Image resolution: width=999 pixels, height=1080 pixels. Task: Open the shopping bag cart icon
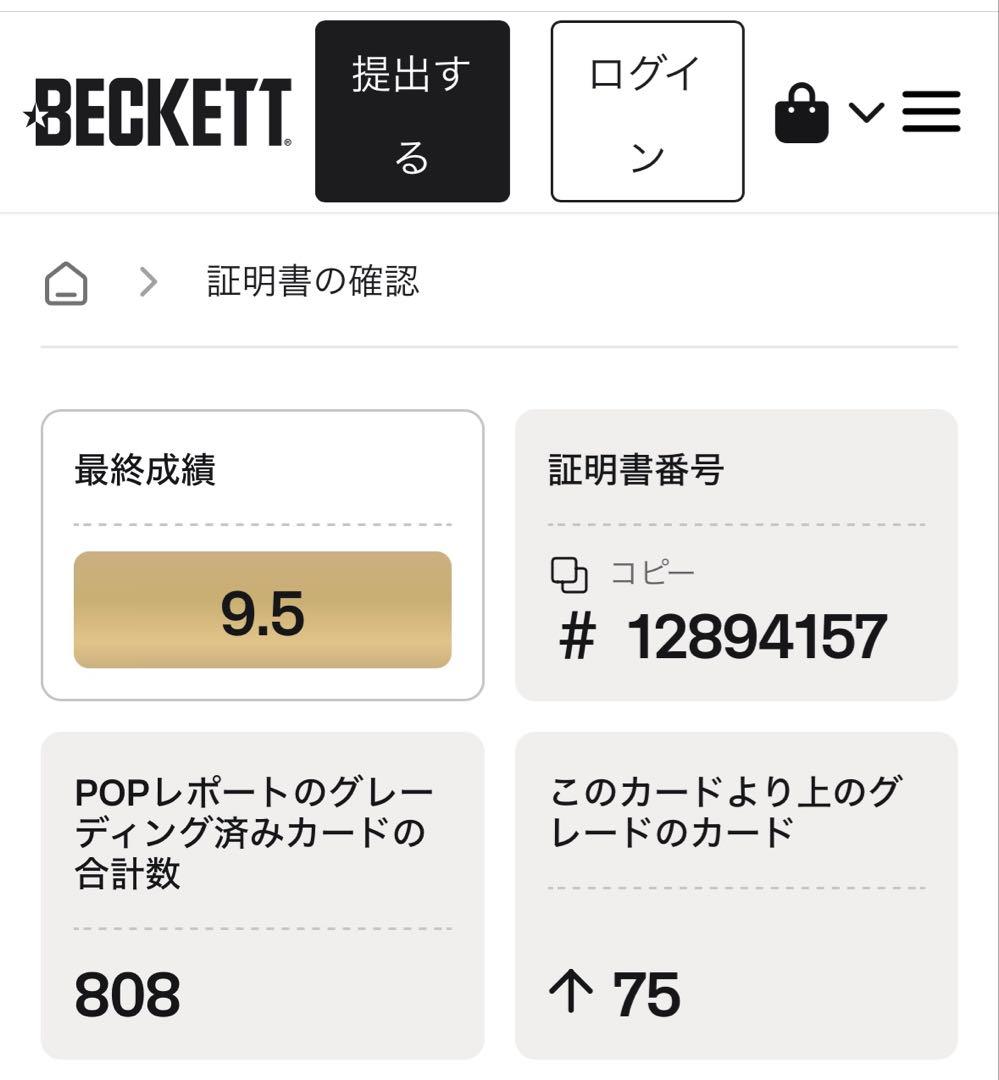click(801, 113)
